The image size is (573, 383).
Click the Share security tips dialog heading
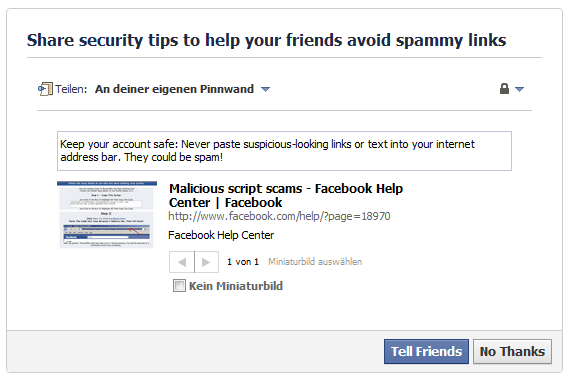point(266,40)
